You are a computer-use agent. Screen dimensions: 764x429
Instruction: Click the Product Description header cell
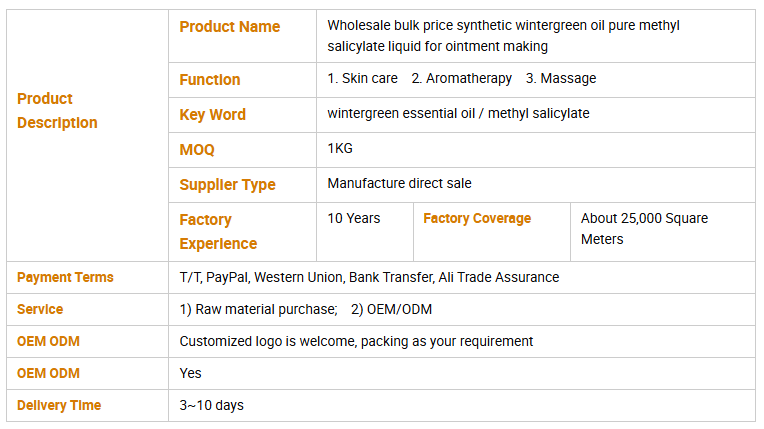(x=58, y=111)
